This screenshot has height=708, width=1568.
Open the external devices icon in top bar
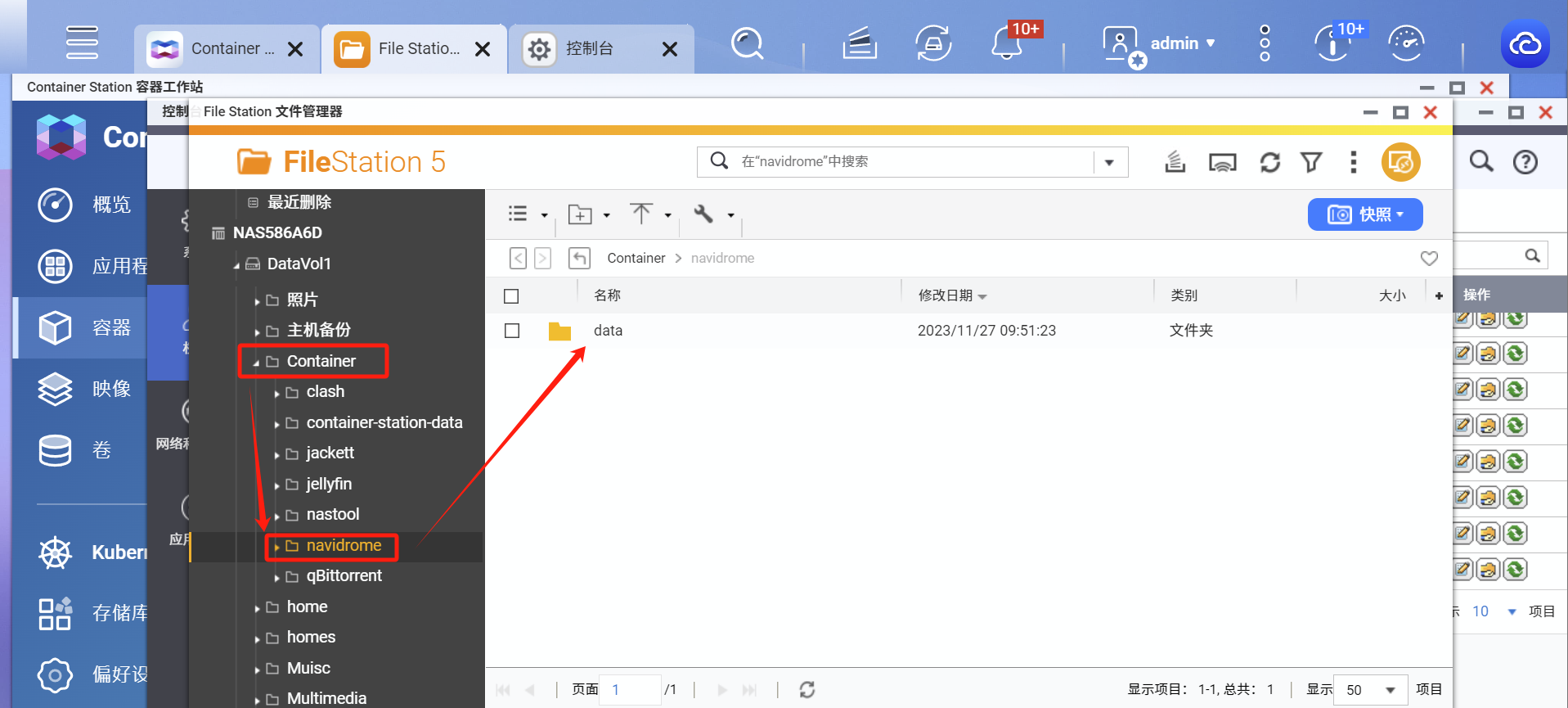tap(933, 43)
